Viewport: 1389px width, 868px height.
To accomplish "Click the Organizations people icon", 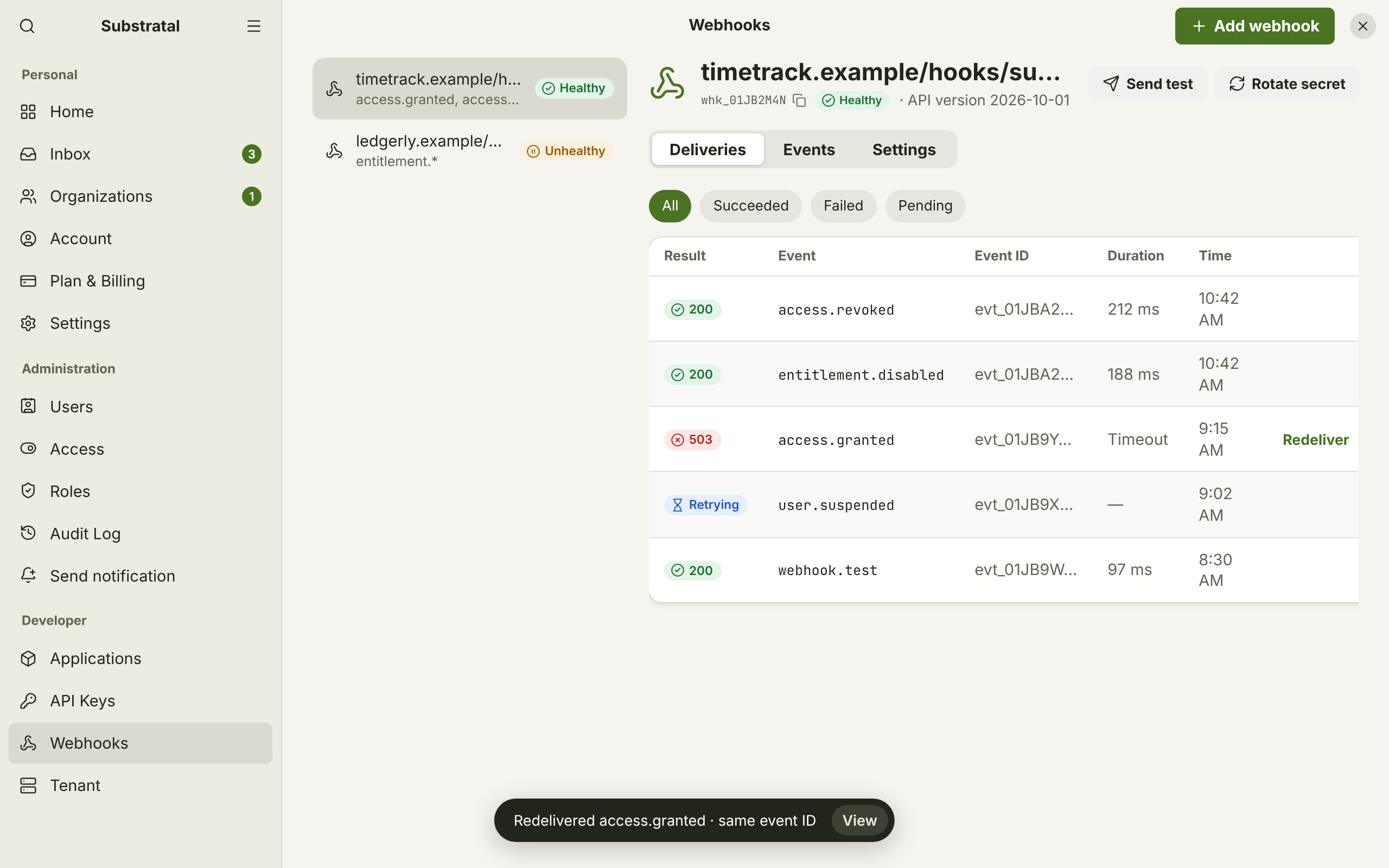I will 28,196.
